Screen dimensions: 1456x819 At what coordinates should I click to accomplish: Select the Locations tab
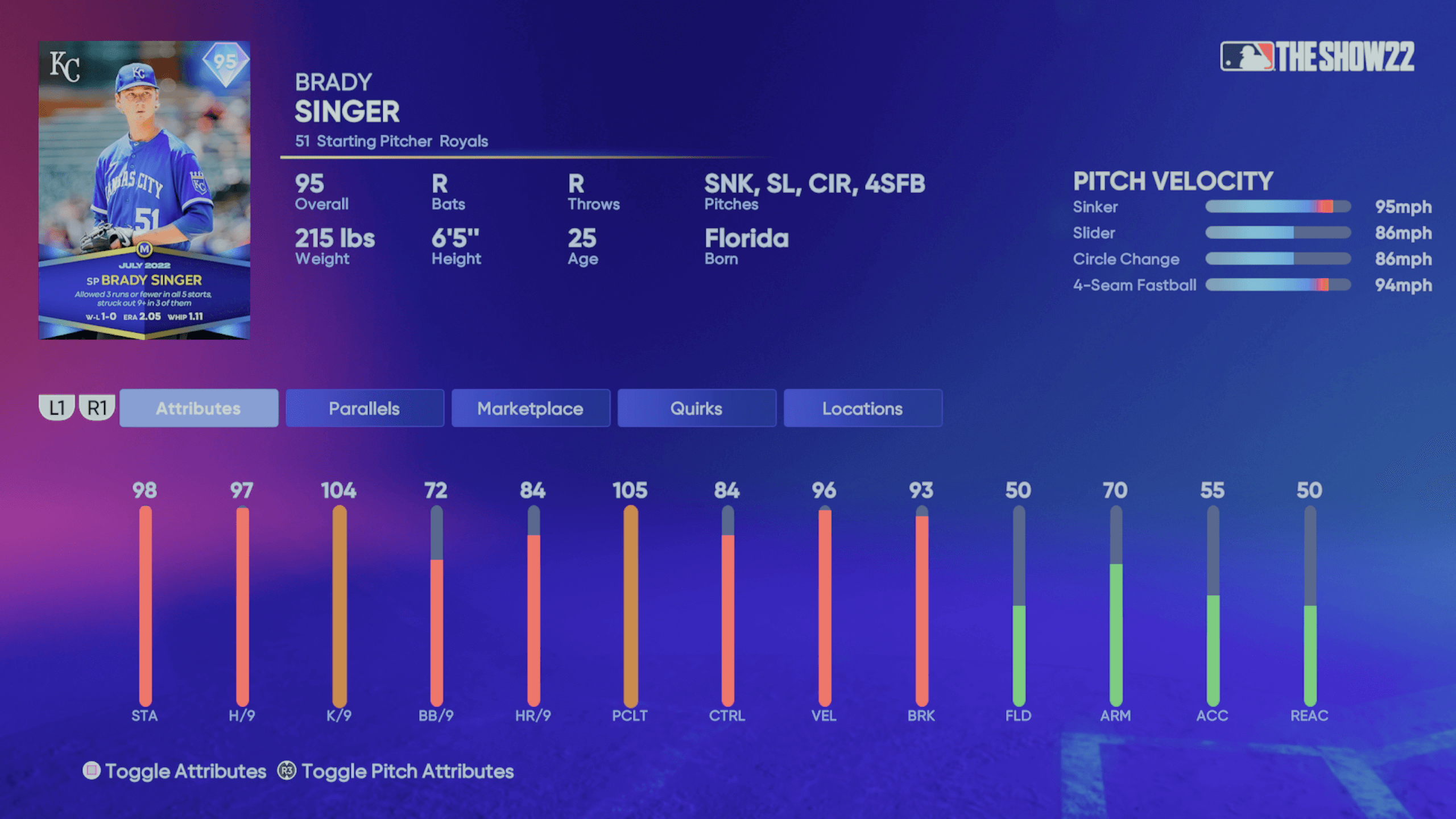click(x=862, y=407)
